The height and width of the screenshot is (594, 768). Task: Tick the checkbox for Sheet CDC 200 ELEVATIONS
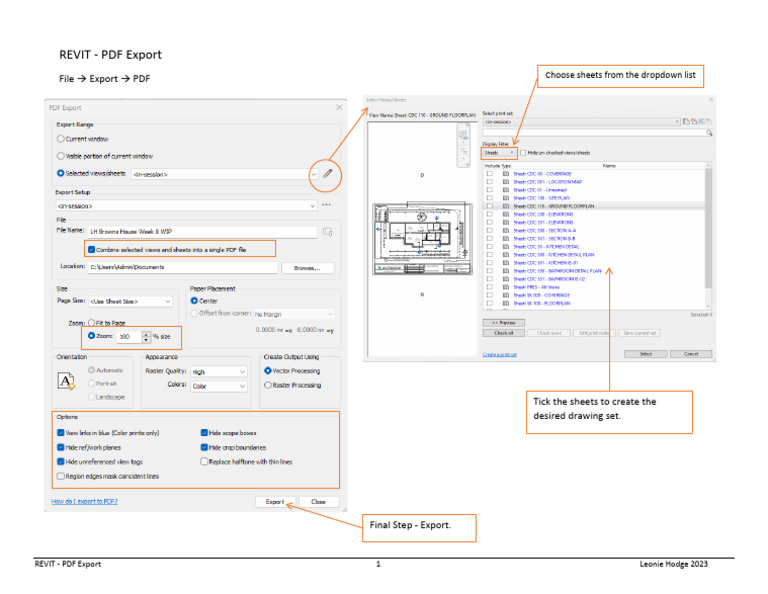pos(489,214)
